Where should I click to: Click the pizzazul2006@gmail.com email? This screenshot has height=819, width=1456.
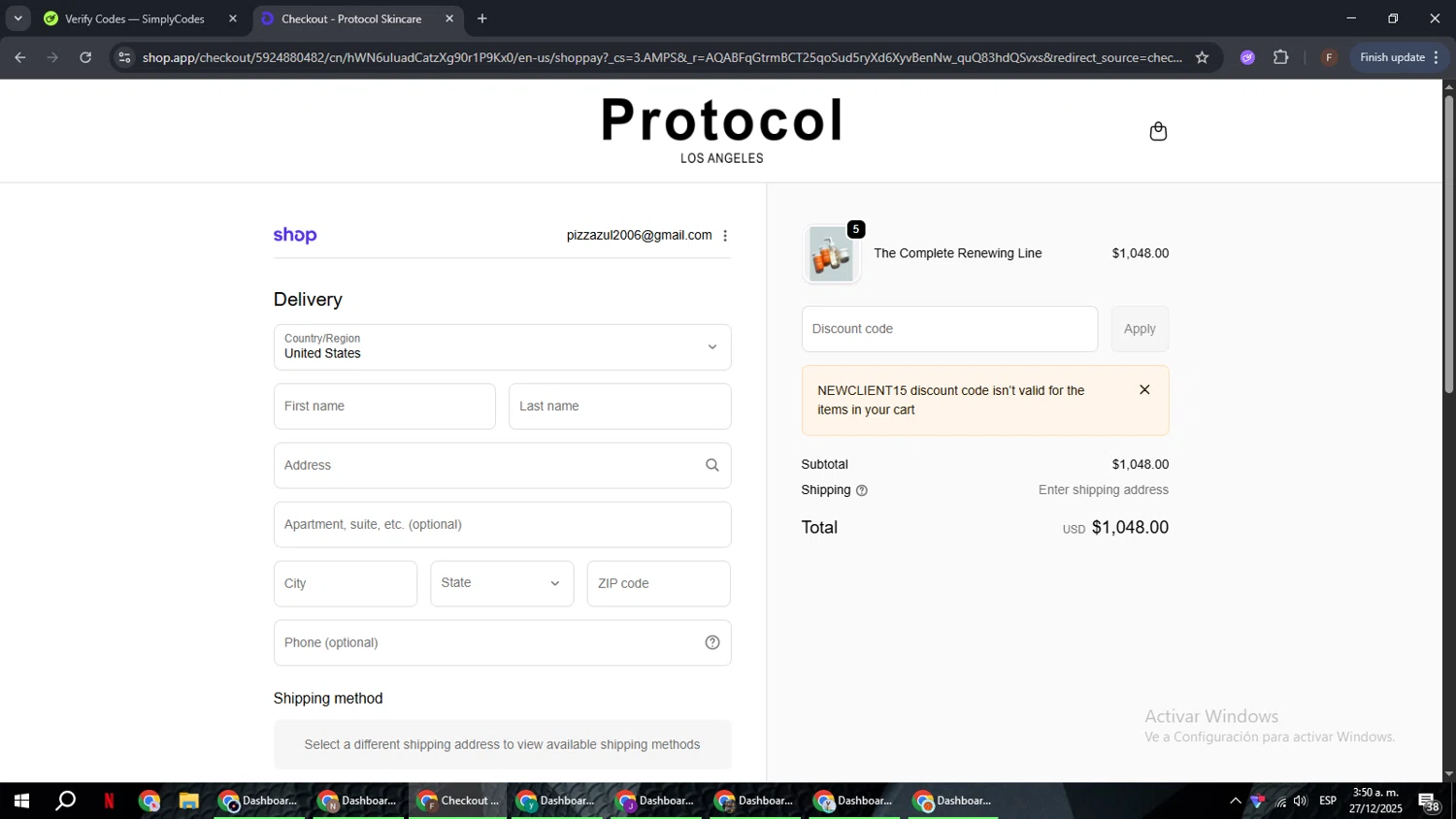point(640,236)
